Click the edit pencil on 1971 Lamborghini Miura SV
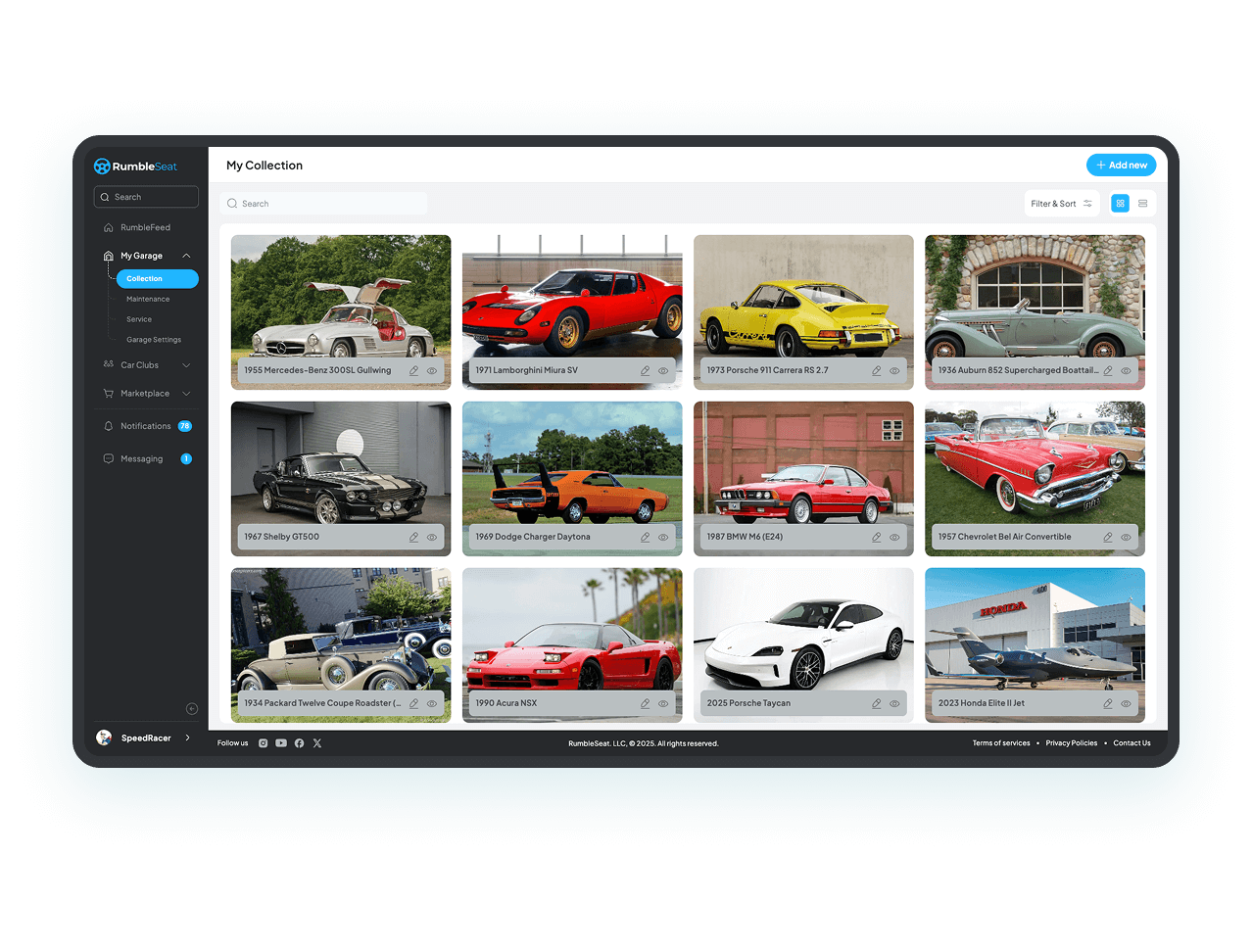This screenshot has height=952, width=1252. (645, 371)
